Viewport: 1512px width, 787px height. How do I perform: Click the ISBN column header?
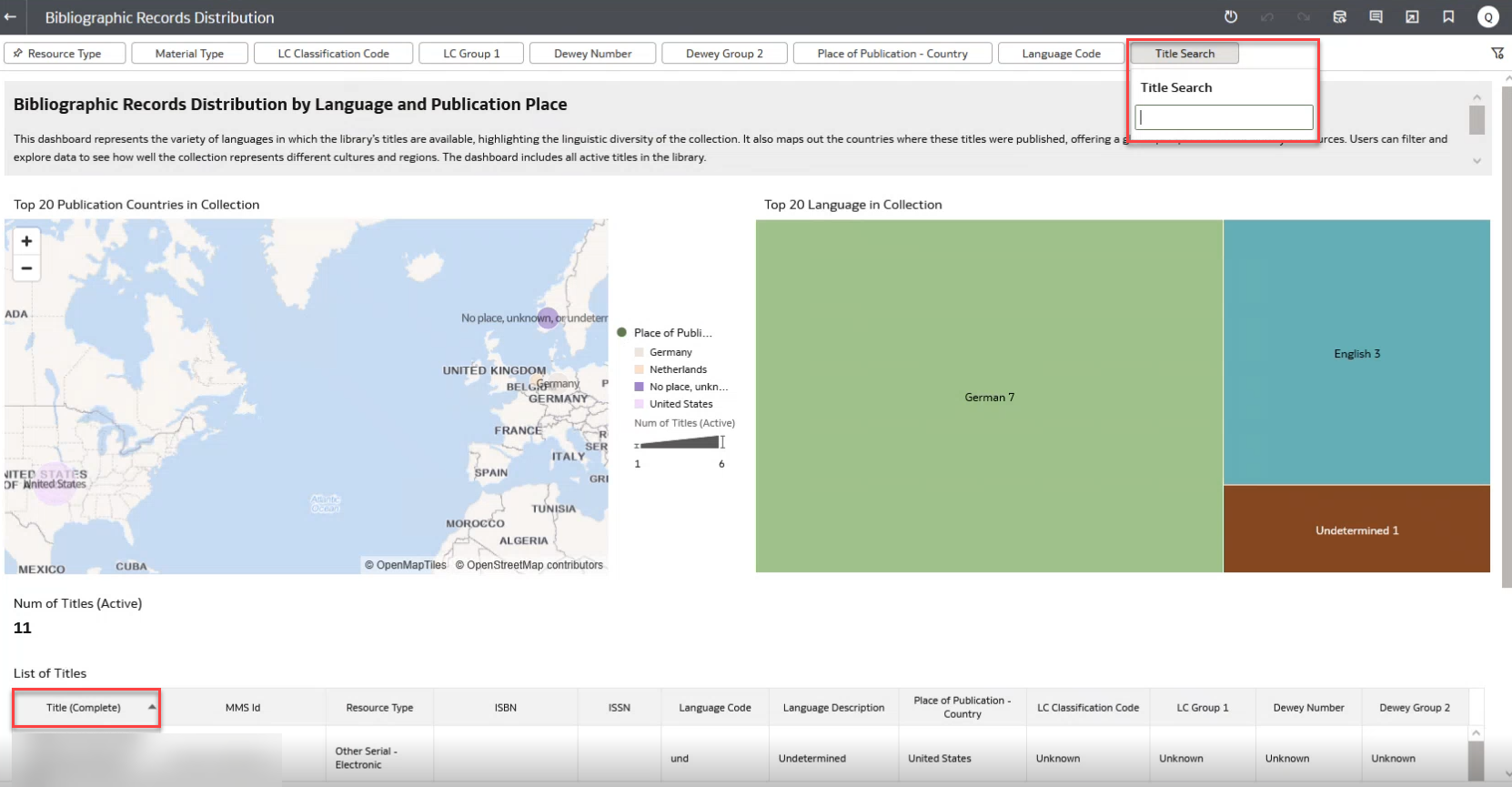tap(506, 707)
